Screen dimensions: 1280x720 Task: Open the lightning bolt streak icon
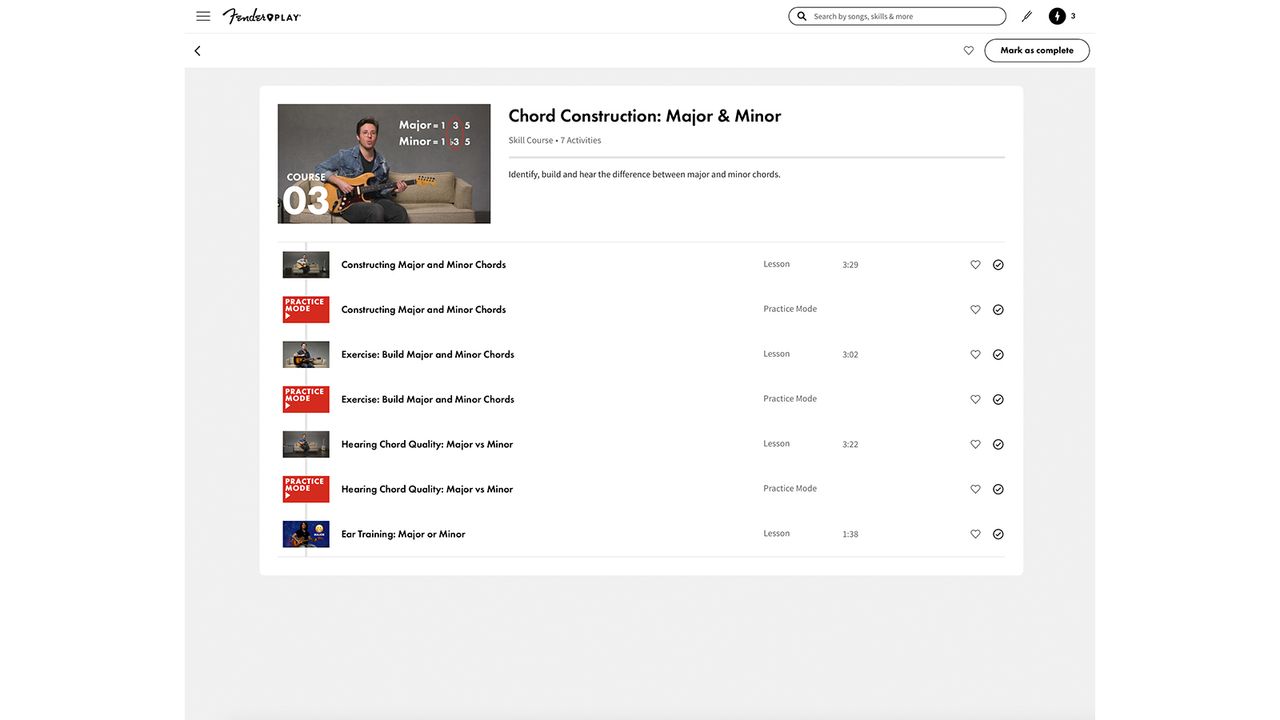(x=1057, y=16)
